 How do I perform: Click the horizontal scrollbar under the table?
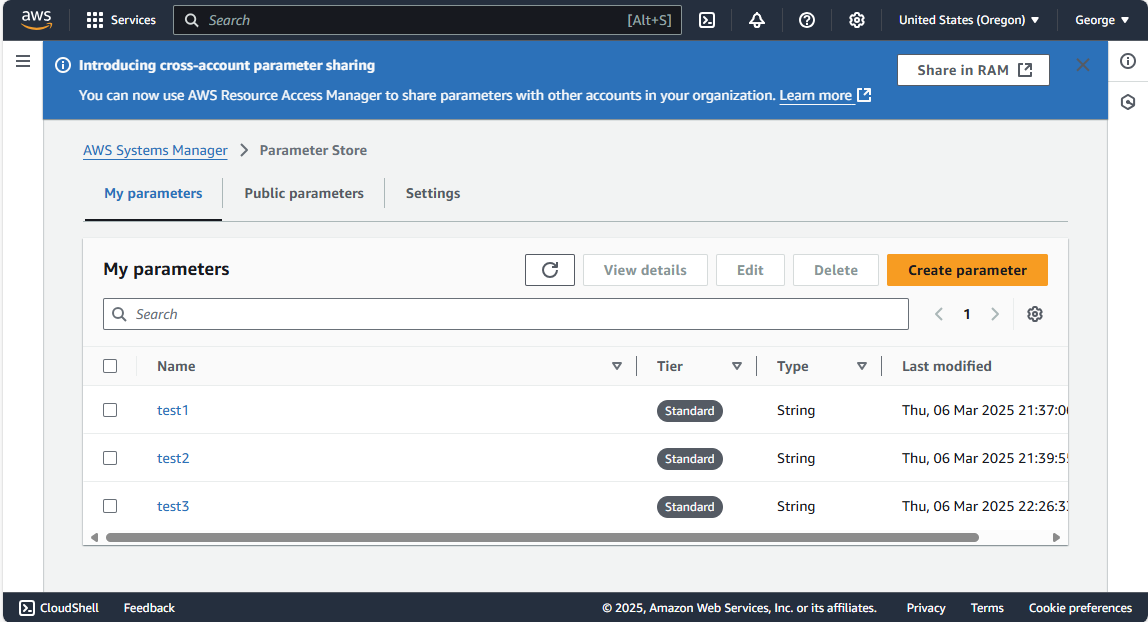tap(540, 537)
